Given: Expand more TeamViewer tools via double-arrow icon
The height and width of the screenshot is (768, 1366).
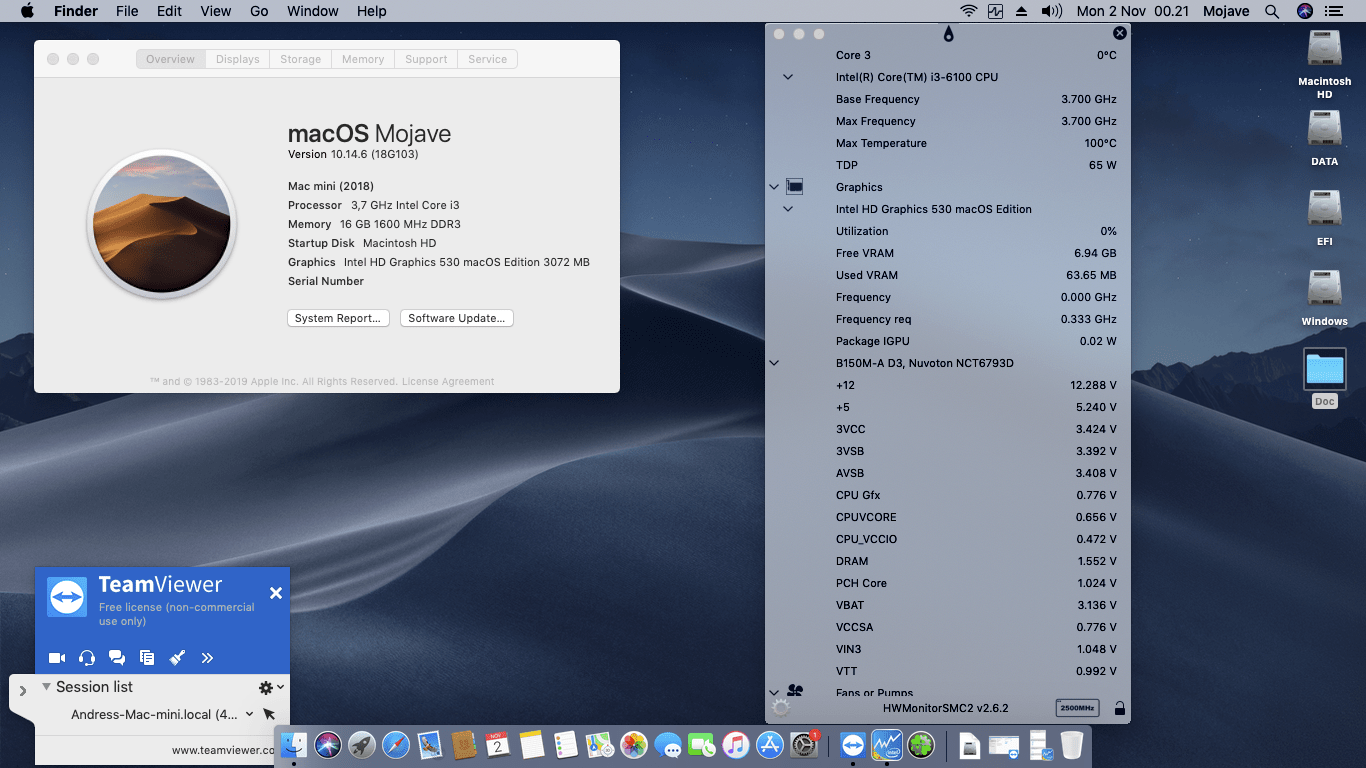Looking at the screenshot, I should [x=207, y=657].
